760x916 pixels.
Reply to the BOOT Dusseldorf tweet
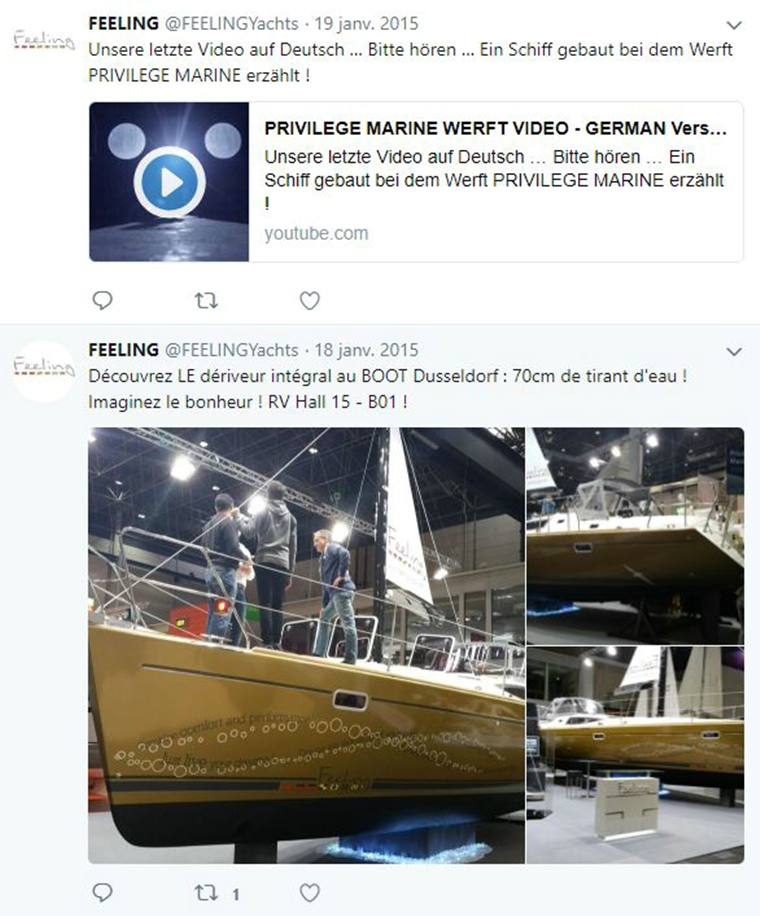pyautogui.click(x=103, y=893)
